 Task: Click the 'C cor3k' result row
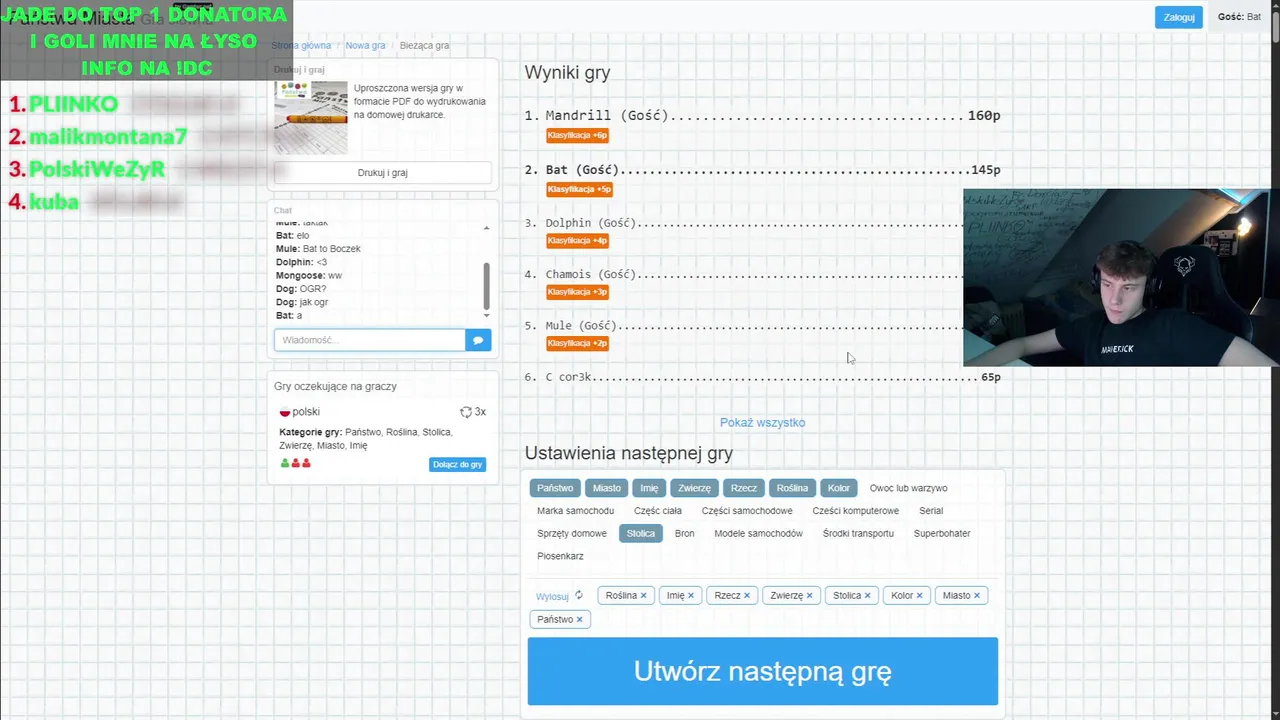tap(762, 377)
